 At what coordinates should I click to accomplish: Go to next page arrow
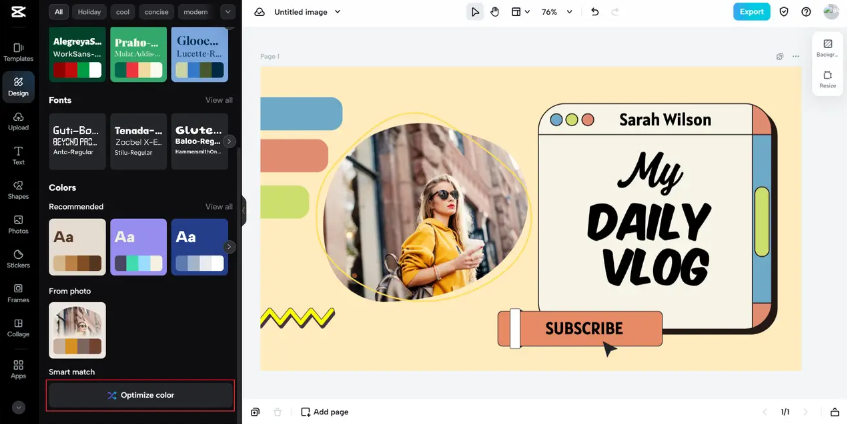pos(805,412)
